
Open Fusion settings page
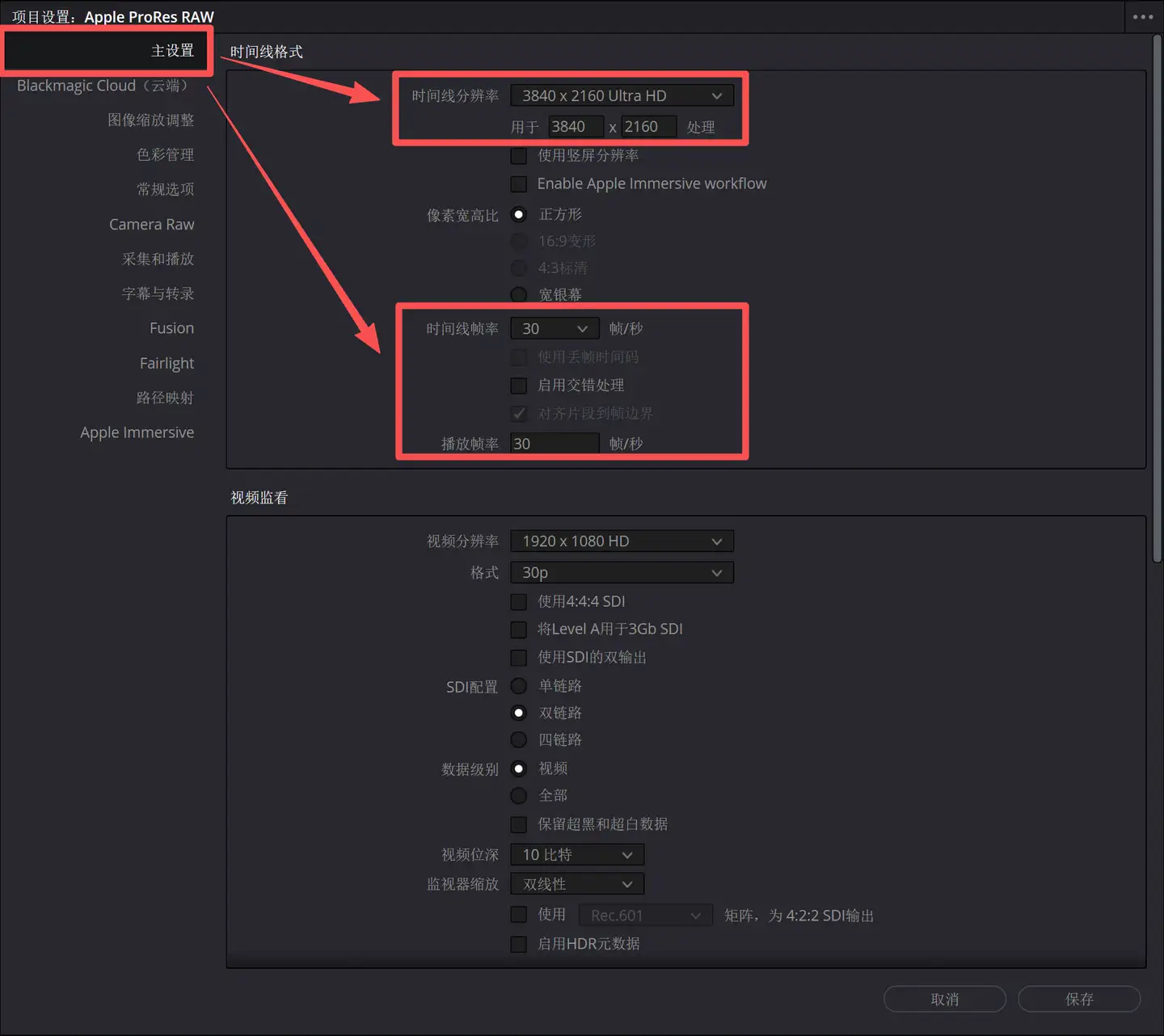pyautogui.click(x=171, y=329)
